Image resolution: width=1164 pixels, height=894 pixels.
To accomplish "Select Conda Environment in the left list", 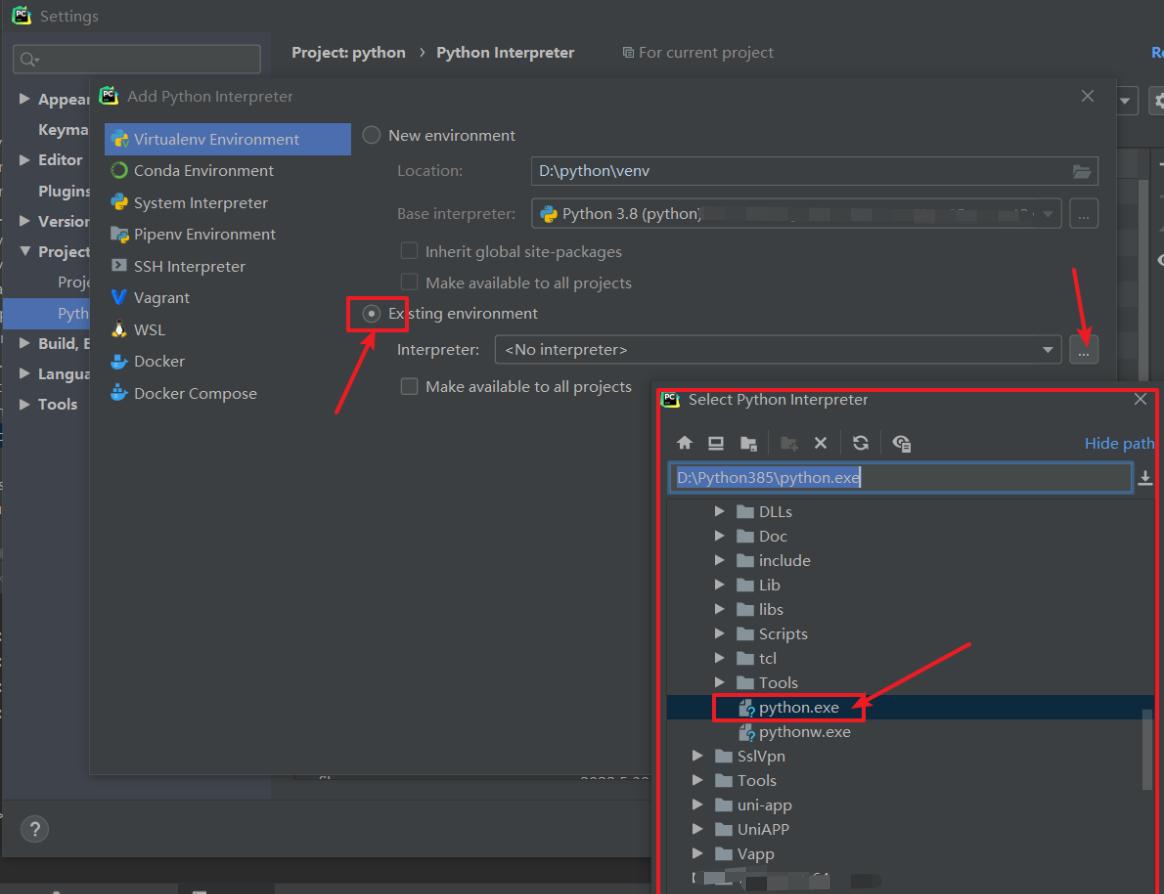I will (203, 171).
